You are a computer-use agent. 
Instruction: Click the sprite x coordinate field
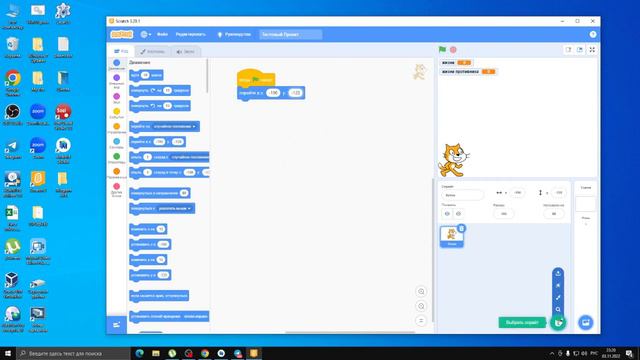pos(518,193)
